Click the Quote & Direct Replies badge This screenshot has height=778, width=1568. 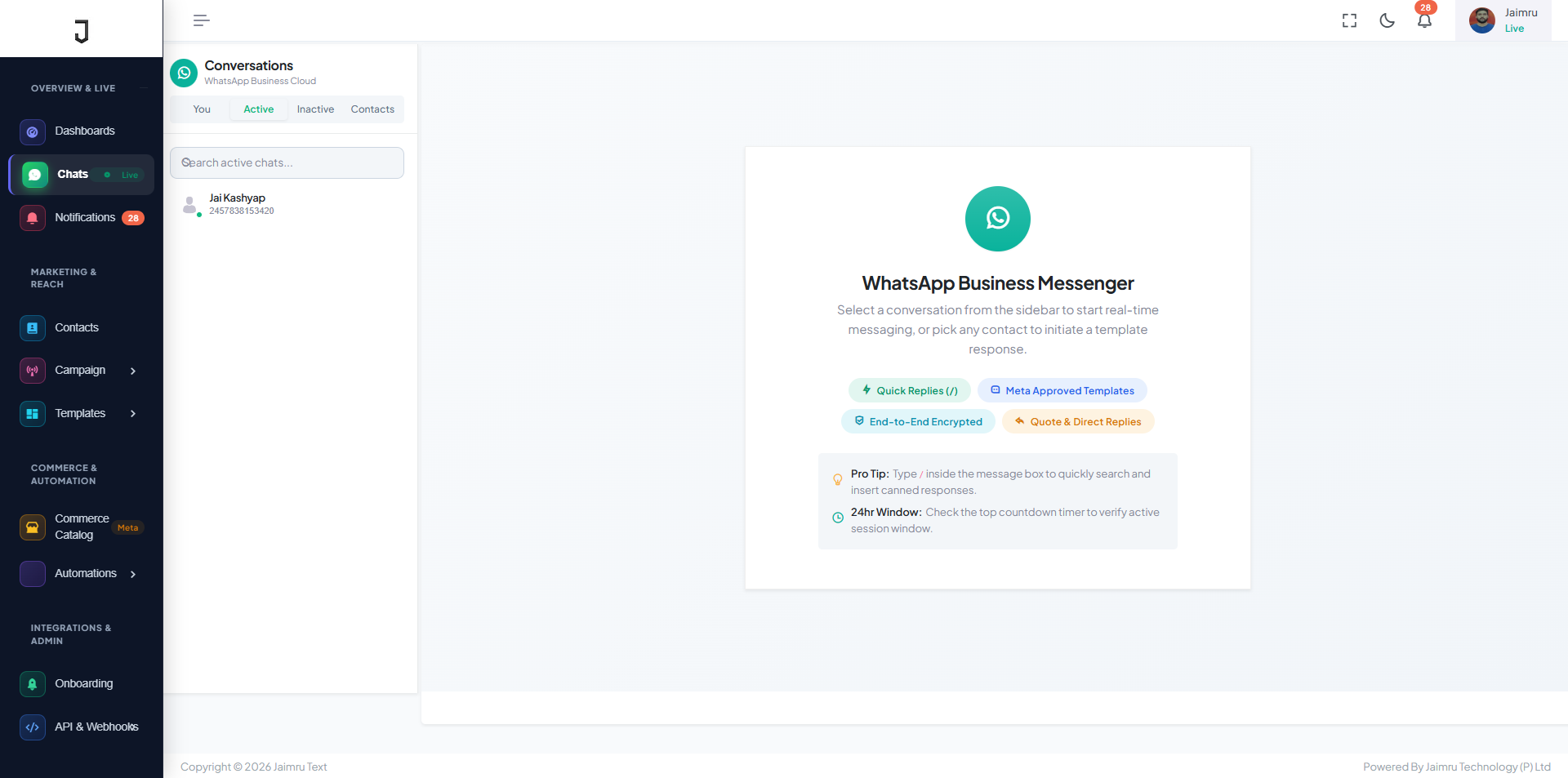pos(1078,421)
